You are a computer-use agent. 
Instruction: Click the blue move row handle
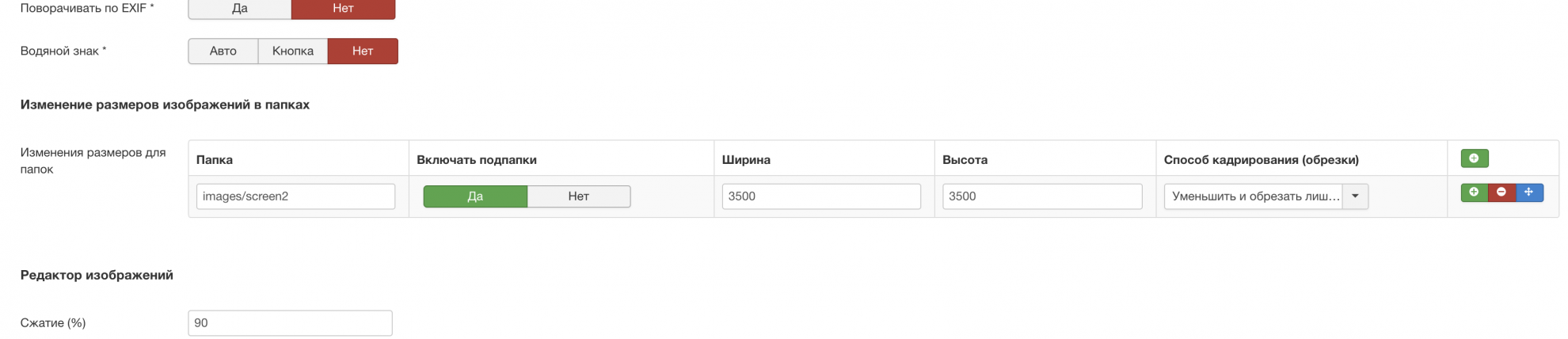pyautogui.click(x=1529, y=192)
